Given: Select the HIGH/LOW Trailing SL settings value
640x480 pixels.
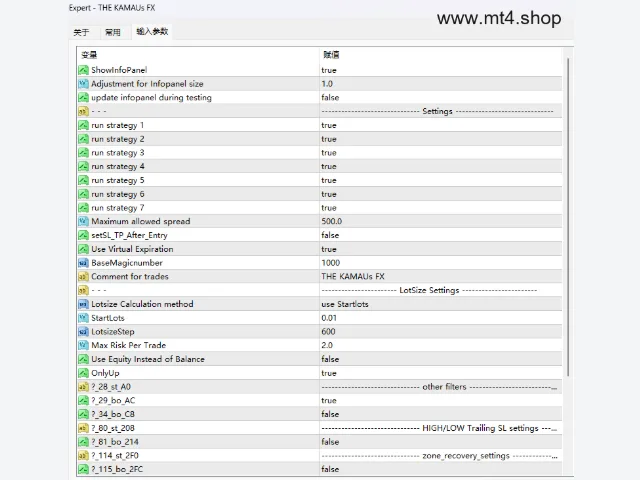Looking at the screenshot, I should coord(439,428).
